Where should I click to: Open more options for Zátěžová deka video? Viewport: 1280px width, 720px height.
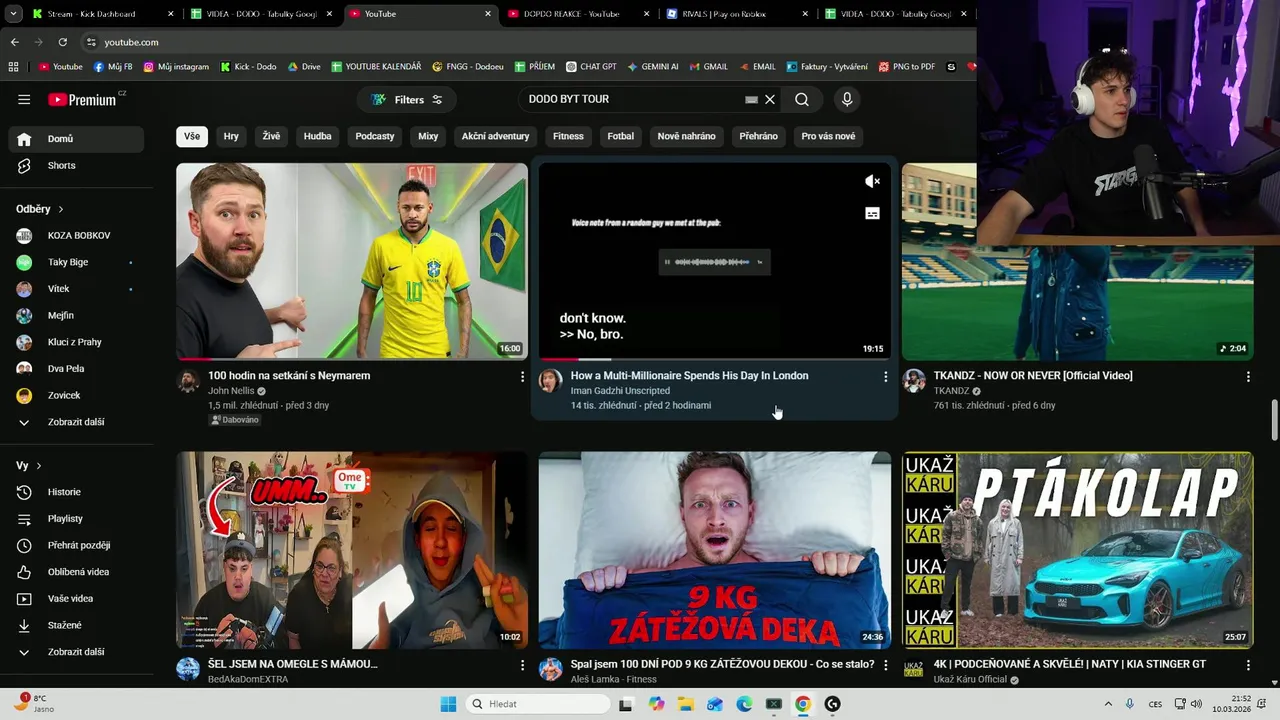pos(885,665)
